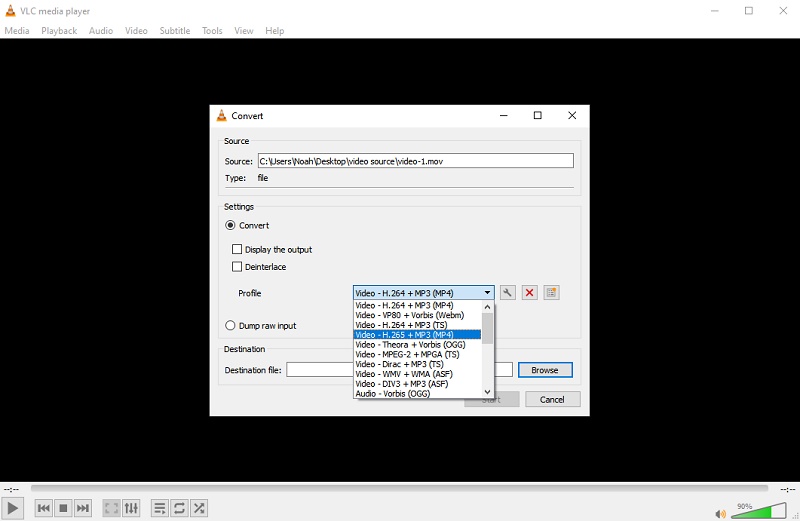Toggle the loop playback mode
800x521 pixels.
179,508
